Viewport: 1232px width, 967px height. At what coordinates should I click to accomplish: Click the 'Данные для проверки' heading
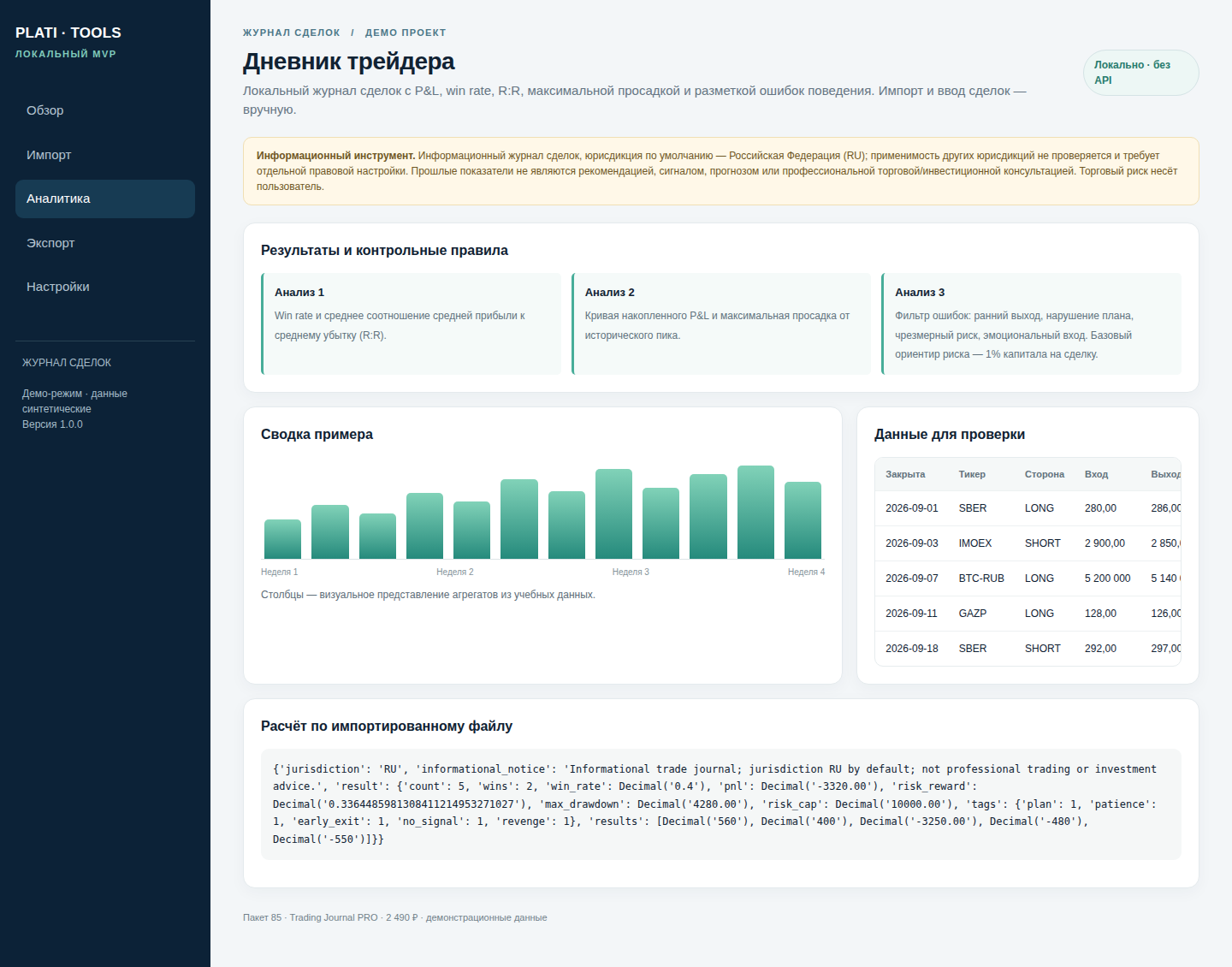[x=950, y=434]
